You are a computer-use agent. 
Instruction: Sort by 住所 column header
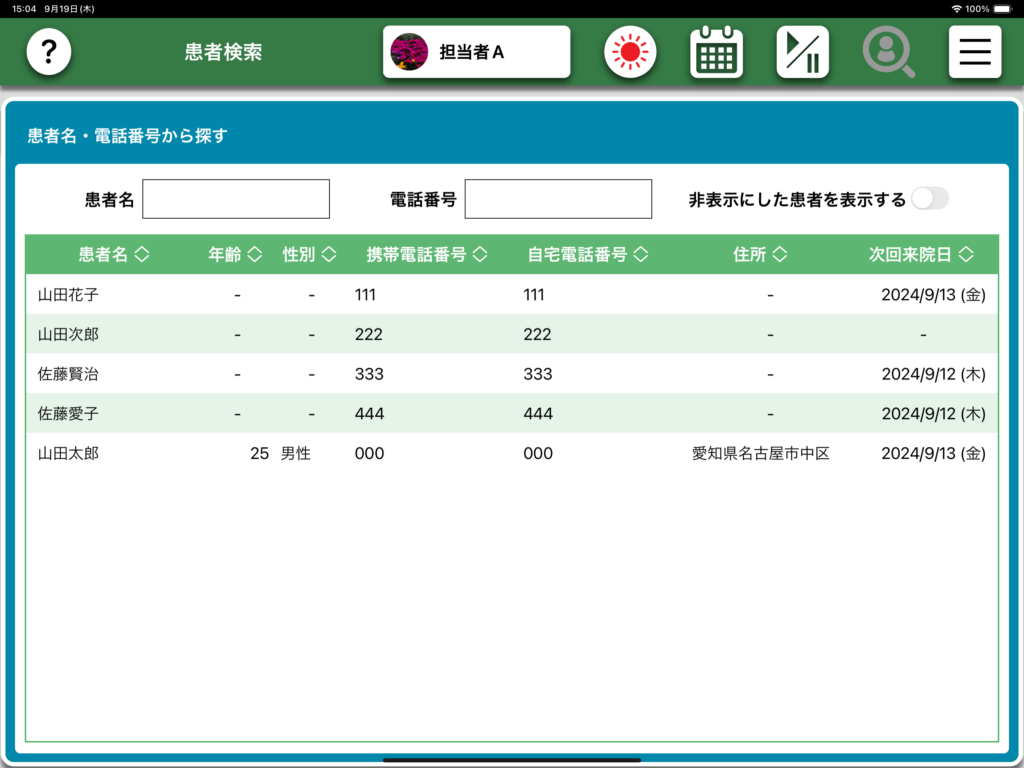(760, 255)
